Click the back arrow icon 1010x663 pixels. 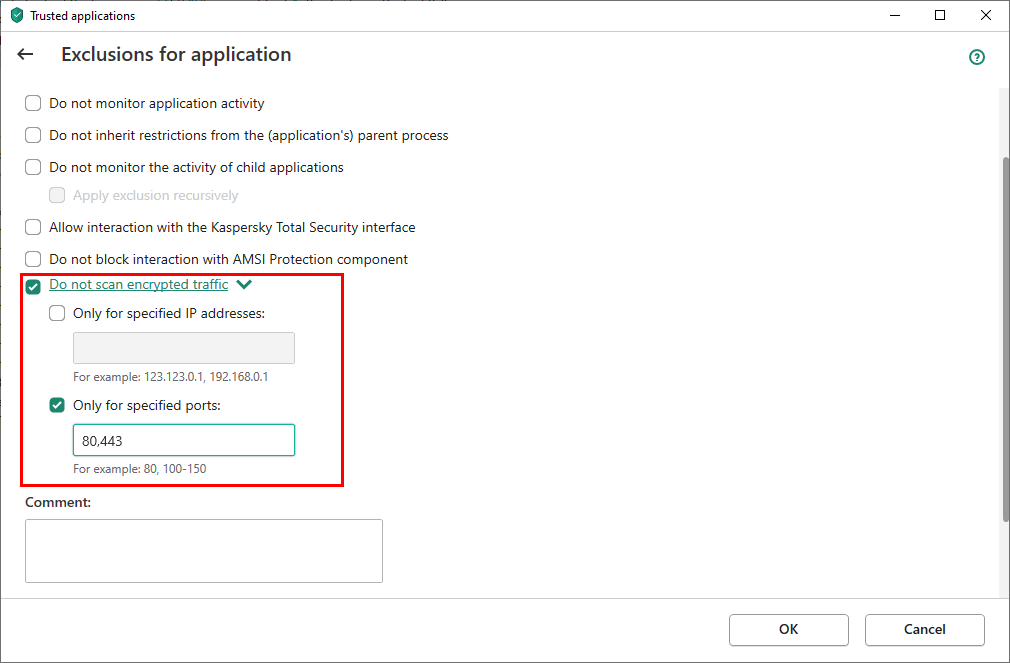26,55
